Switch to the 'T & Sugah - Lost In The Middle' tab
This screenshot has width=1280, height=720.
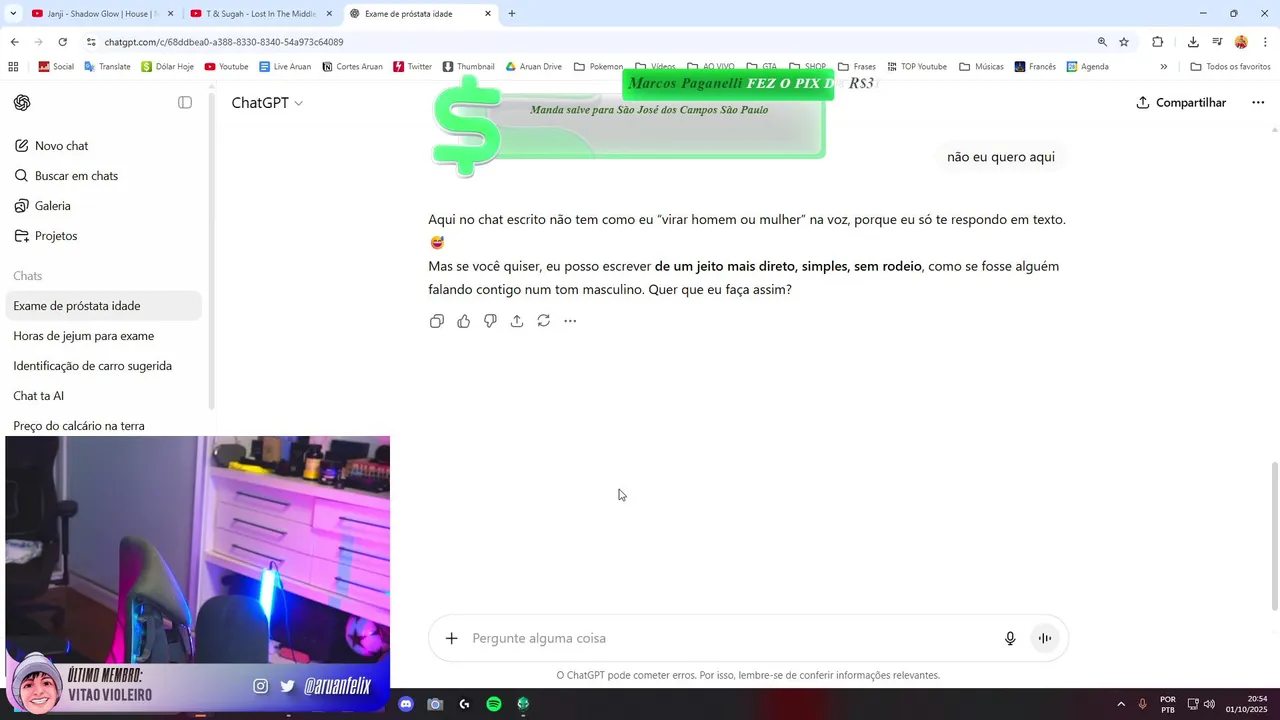tap(262, 14)
